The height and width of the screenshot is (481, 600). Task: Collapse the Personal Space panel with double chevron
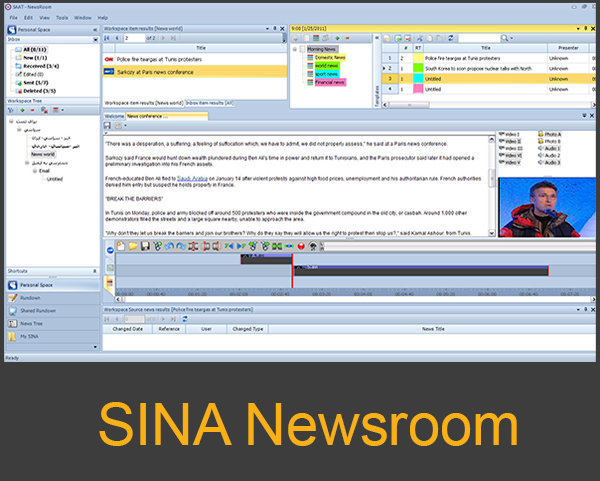[x=95, y=30]
